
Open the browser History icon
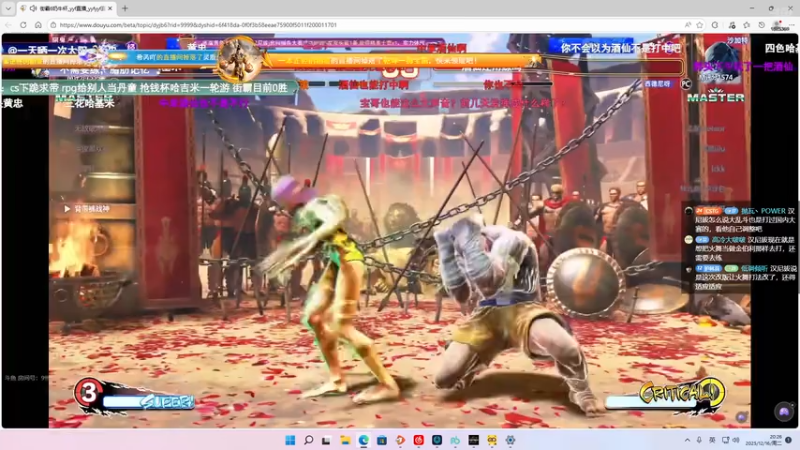pyautogui.click(x=762, y=24)
